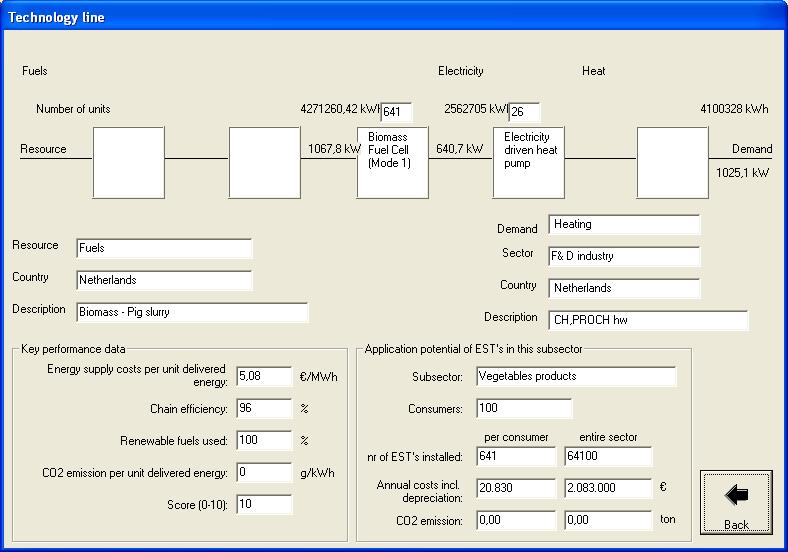Click the heat pump units field showing 26
788x552 pixels.
click(x=524, y=112)
